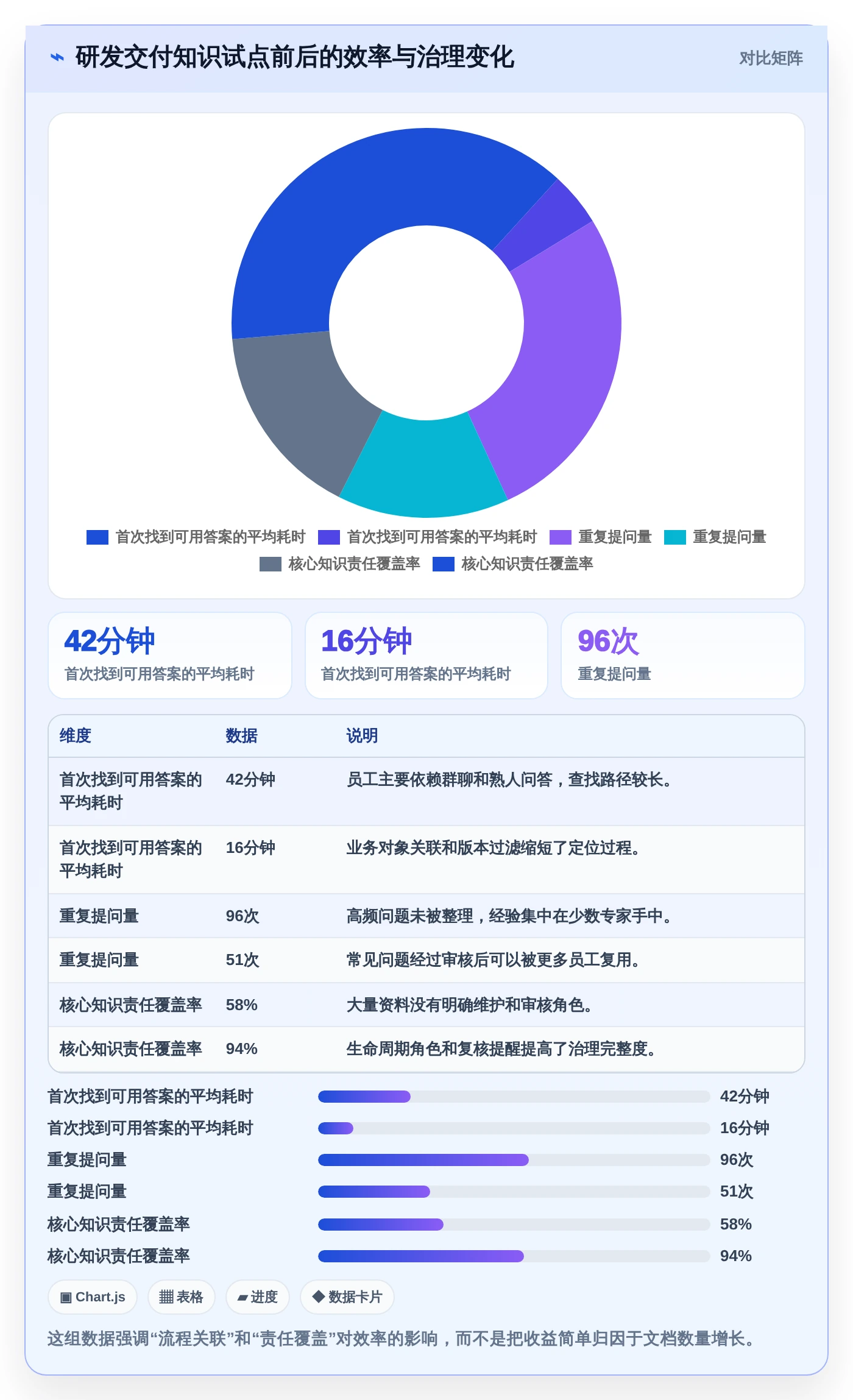Click the 对比矩阵 label in the header
Viewport: 853px width, 1400px height.
click(x=771, y=58)
